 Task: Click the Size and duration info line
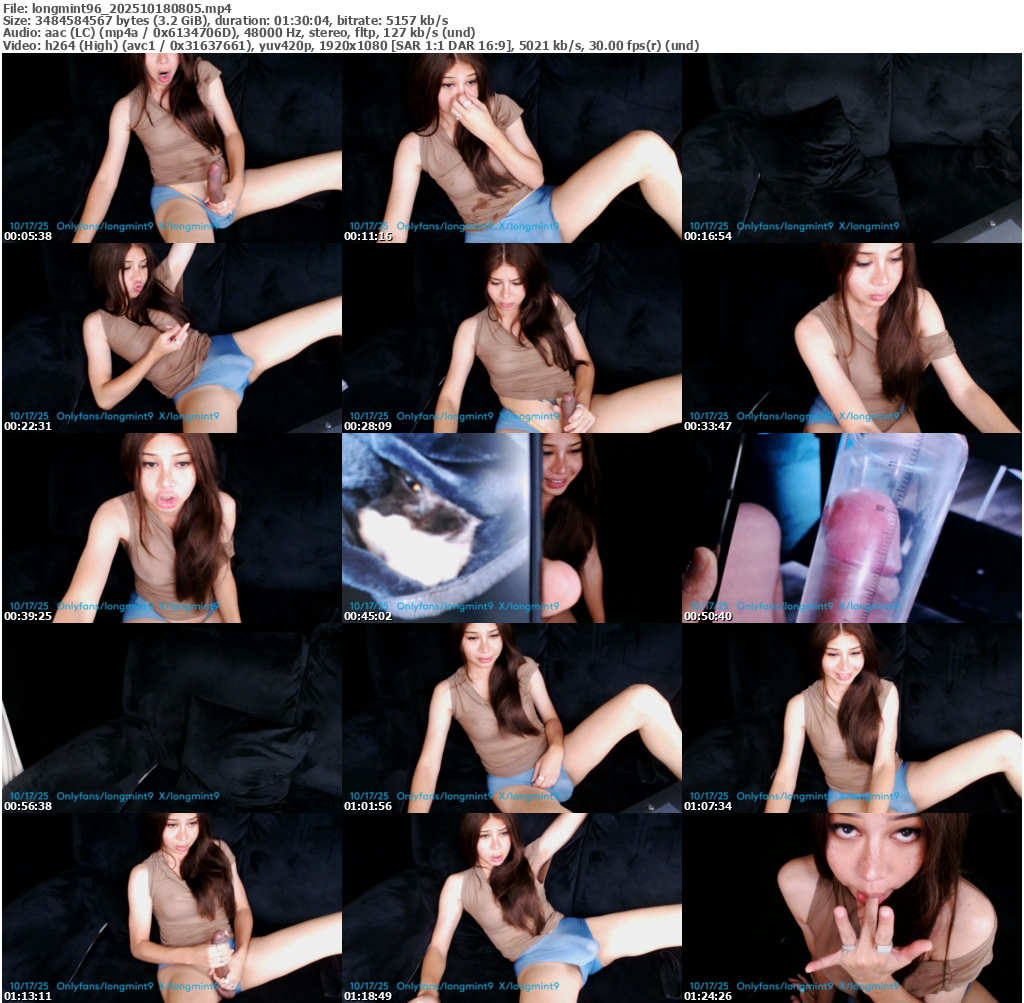coord(225,21)
